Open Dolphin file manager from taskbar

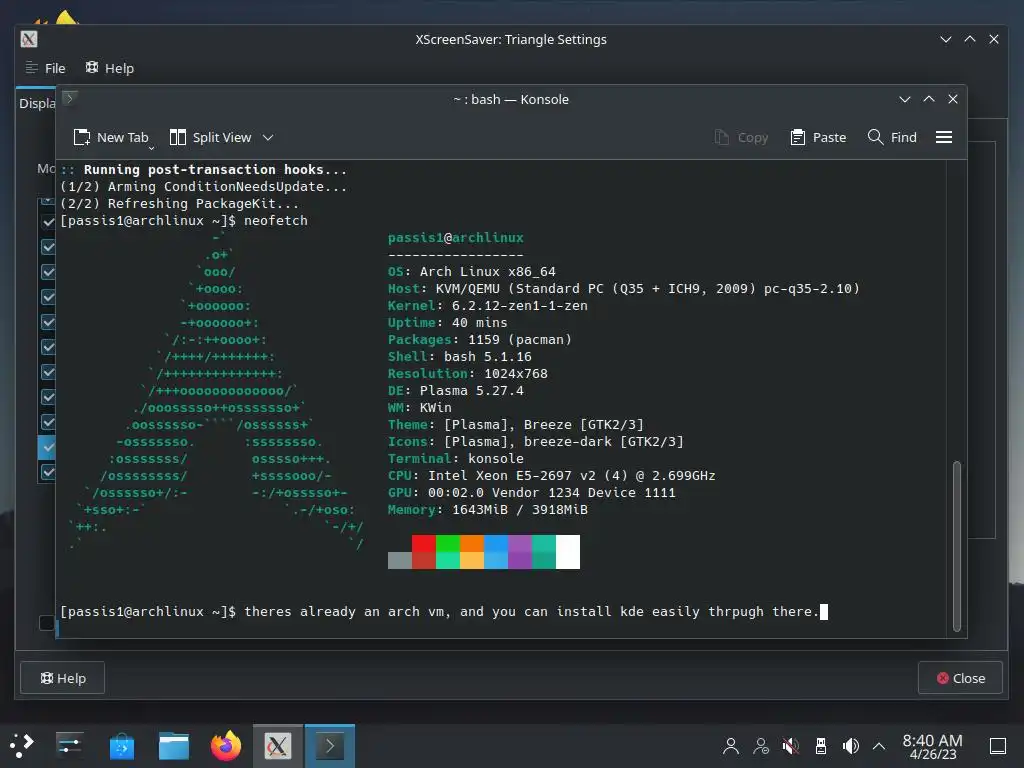[x=174, y=745]
